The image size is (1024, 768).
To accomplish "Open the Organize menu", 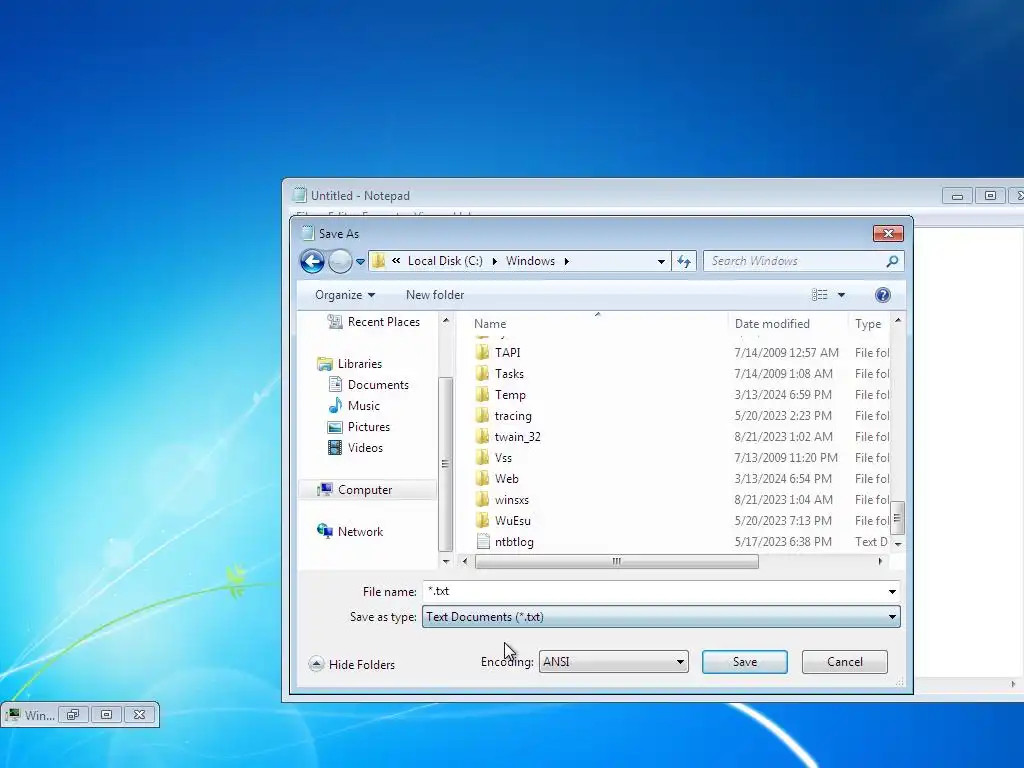I will click(345, 295).
